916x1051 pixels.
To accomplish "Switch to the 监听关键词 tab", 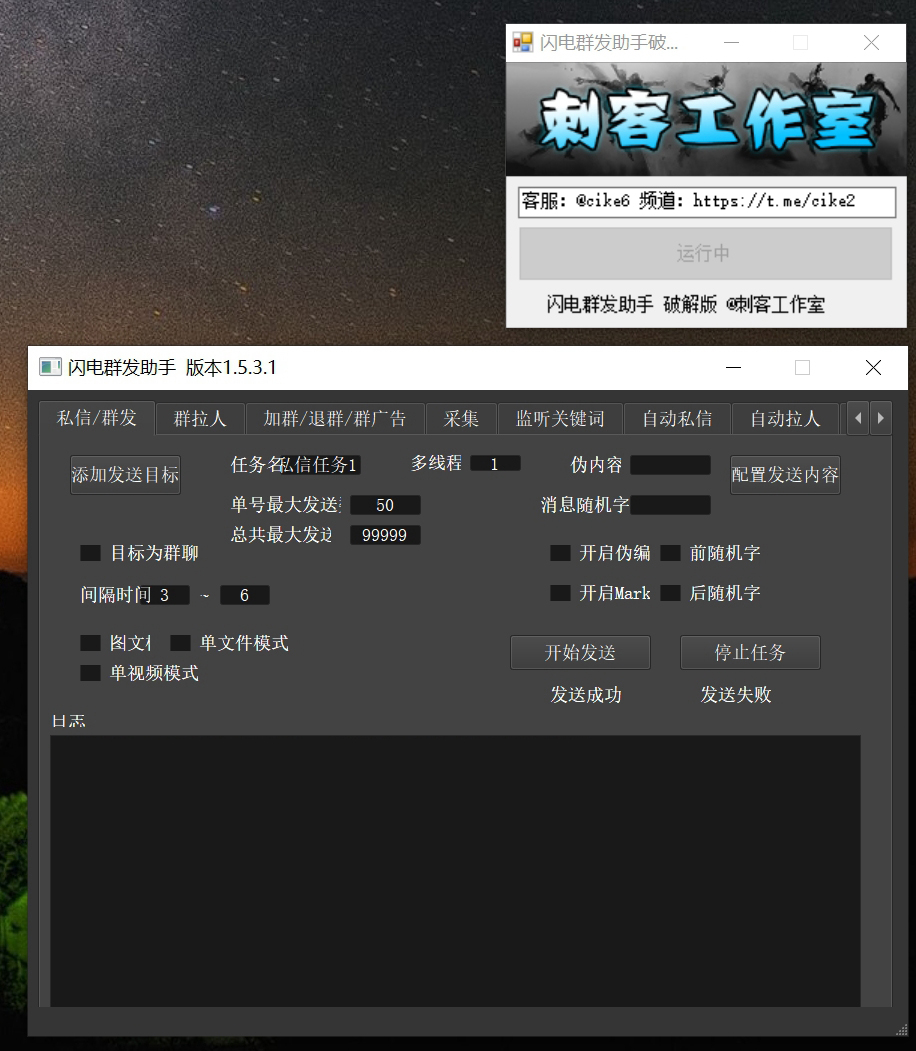I will pyautogui.click(x=560, y=419).
